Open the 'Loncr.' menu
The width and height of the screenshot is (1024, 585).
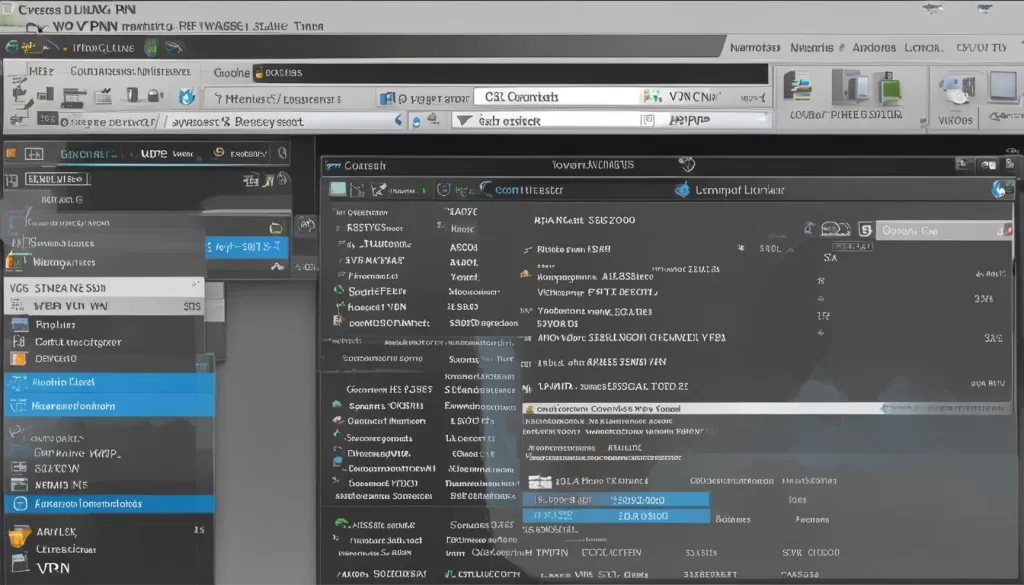pyautogui.click(x=923, y=48)
